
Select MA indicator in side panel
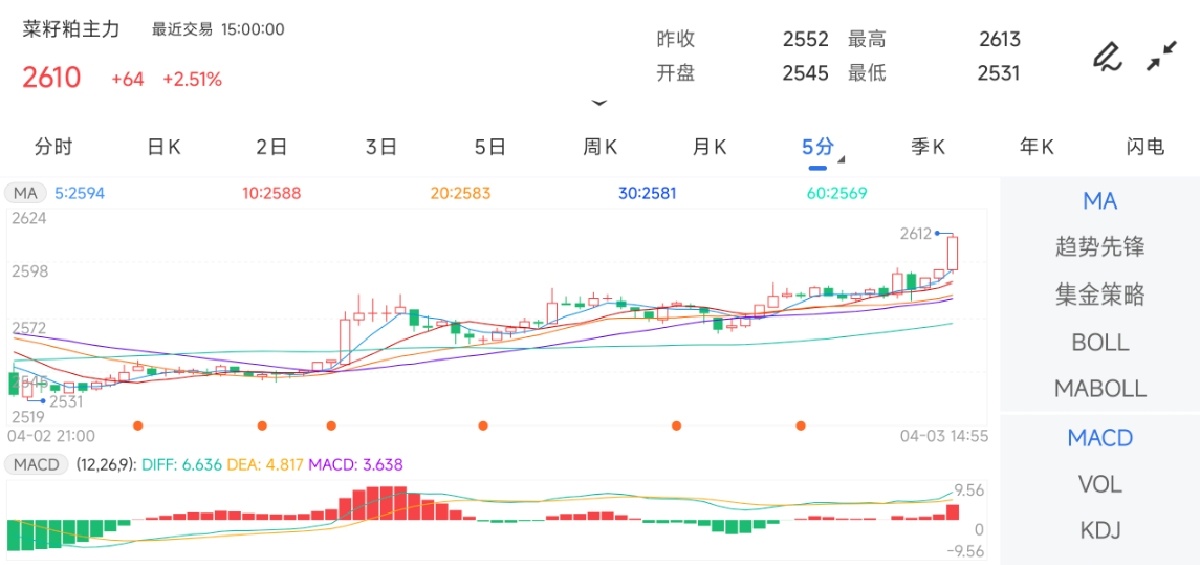[x=1100, y=201]
